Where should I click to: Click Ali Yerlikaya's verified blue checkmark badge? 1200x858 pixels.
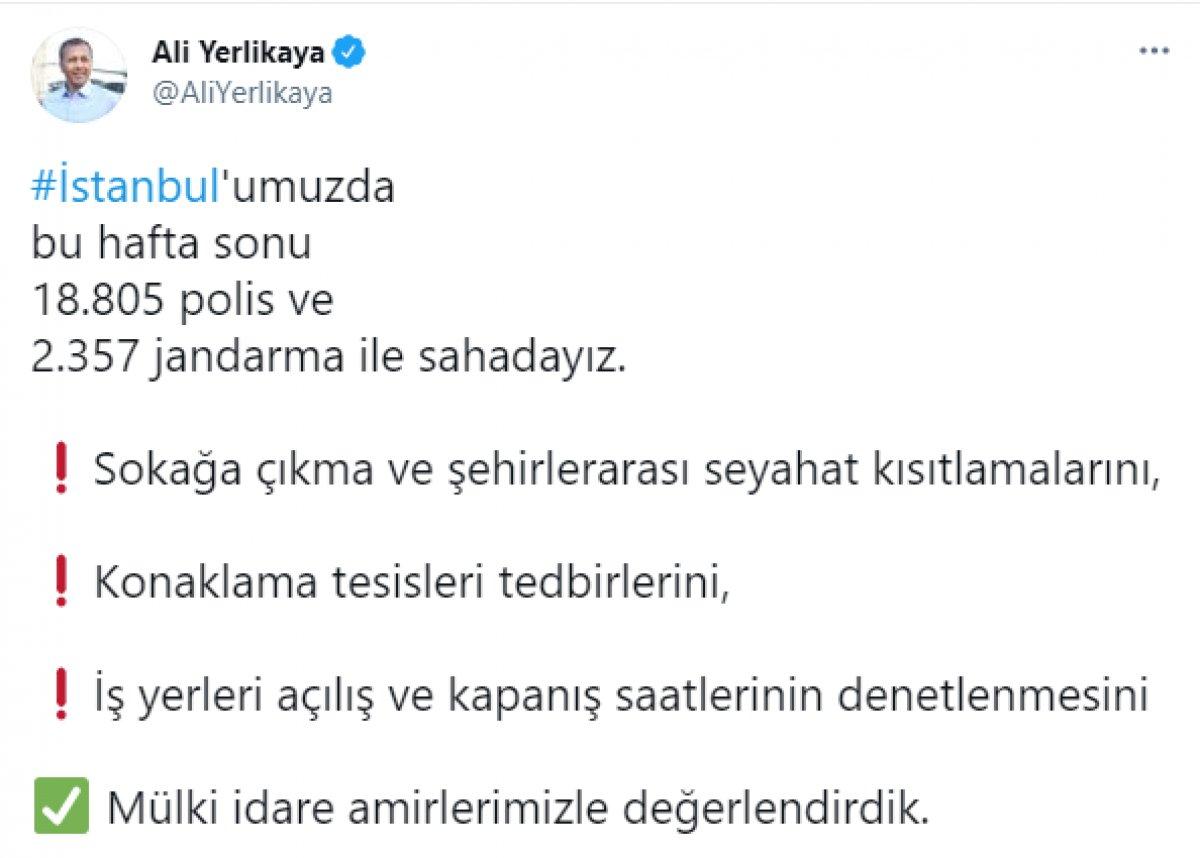point(349,48)
